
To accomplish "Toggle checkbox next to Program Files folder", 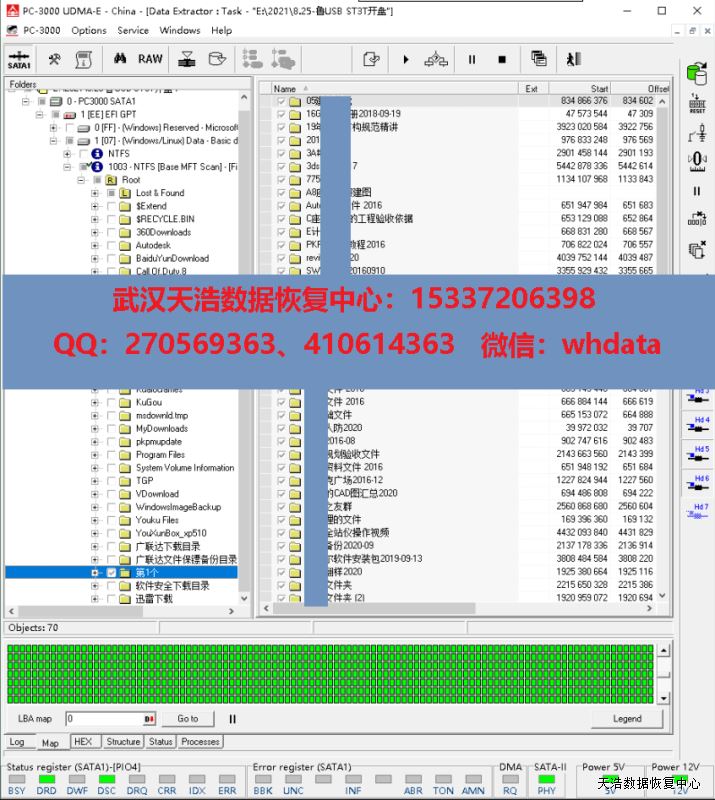I will 110,455.
